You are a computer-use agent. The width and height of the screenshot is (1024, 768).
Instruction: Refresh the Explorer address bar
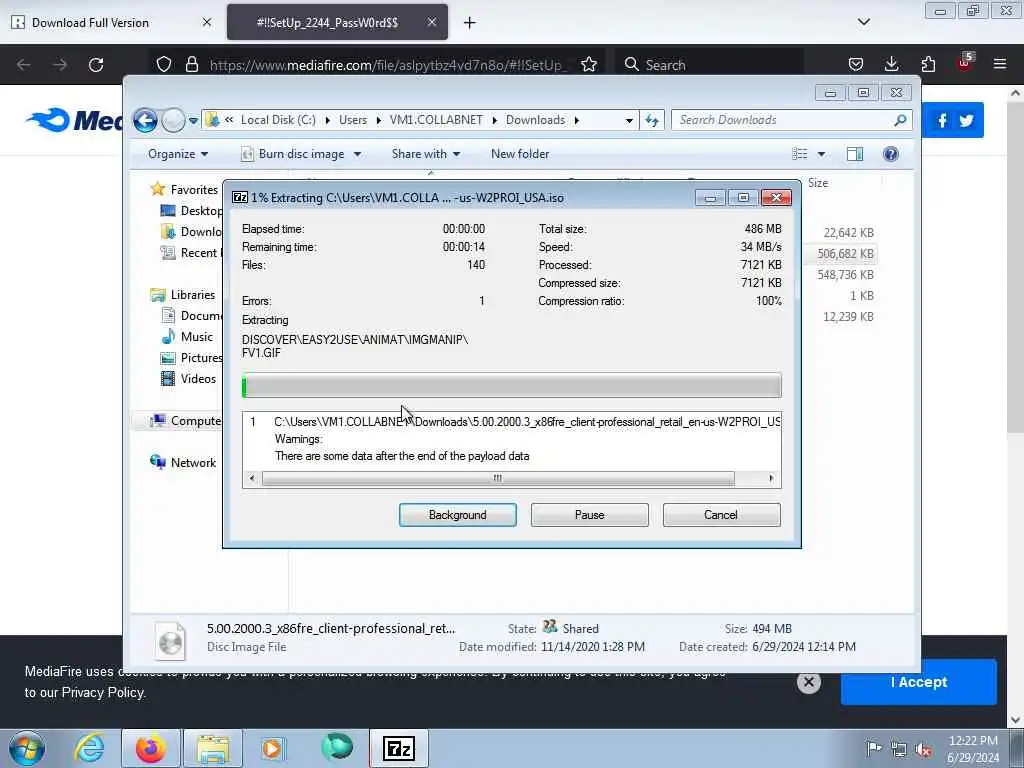(652, 120)
